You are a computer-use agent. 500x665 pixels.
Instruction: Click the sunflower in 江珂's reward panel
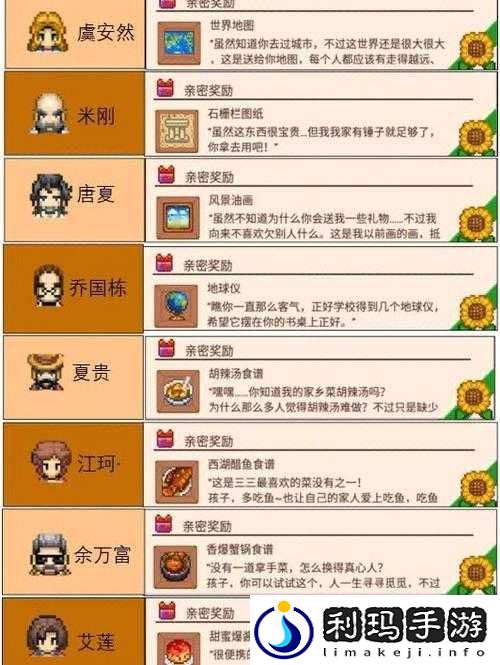(477, 488)
